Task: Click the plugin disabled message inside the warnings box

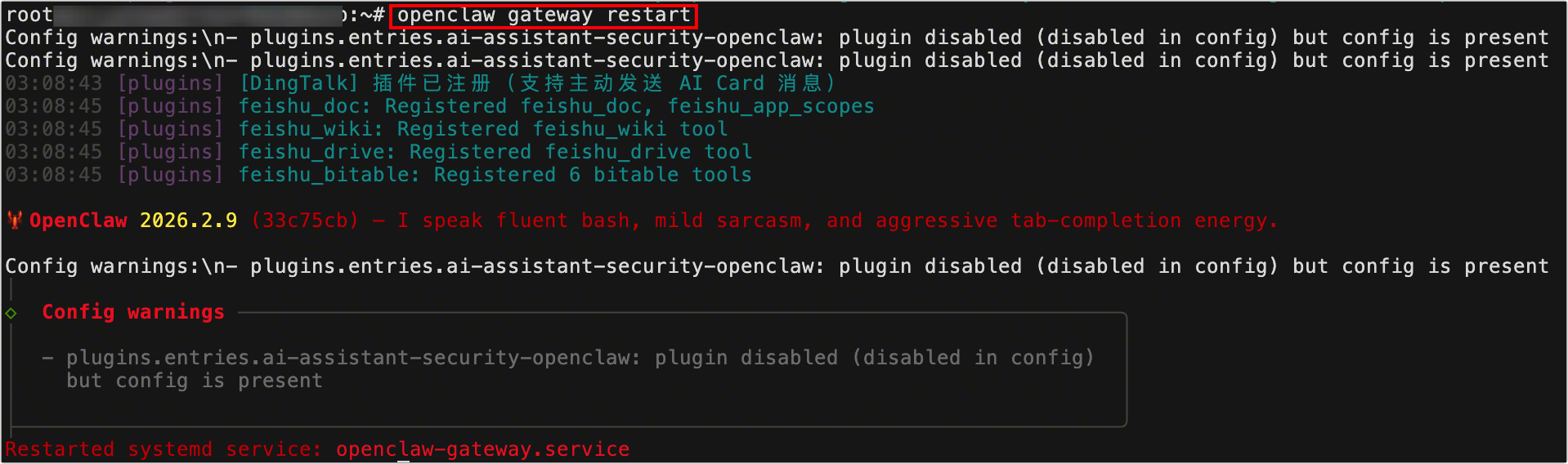Action: coord(580,358)
